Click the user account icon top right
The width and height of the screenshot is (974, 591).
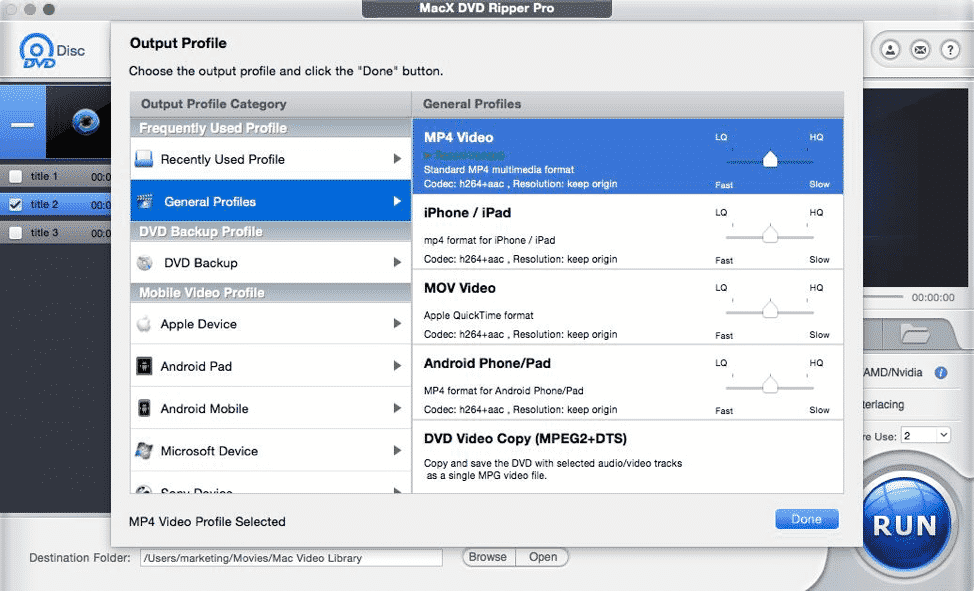pos(889,48)
